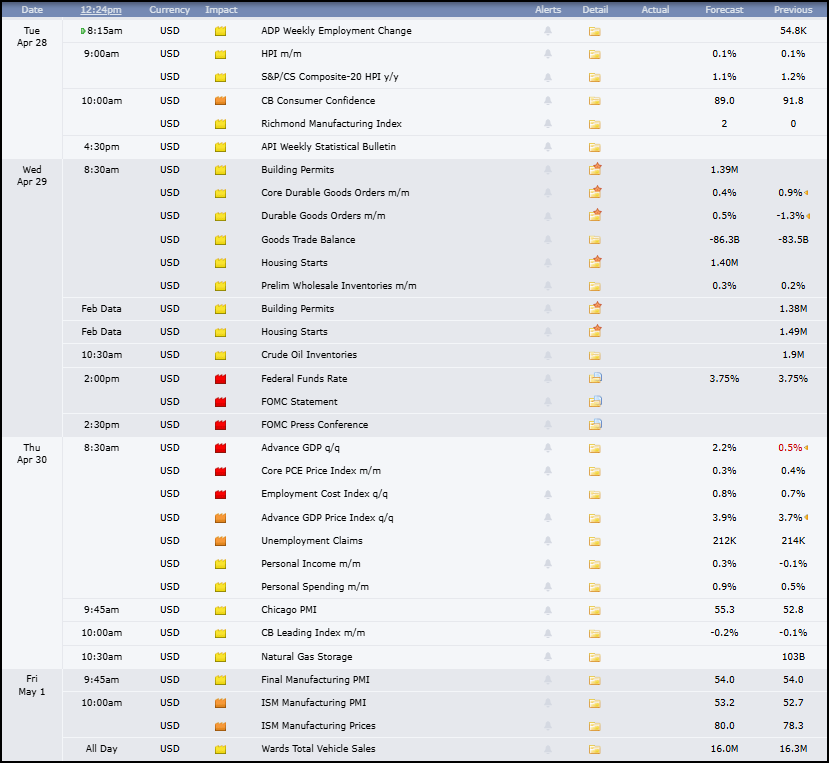This screenshot has width=829, height=763.
Task: Open the S&P/CS Composite-20 HPI y/y event
Action: (330, 77)
